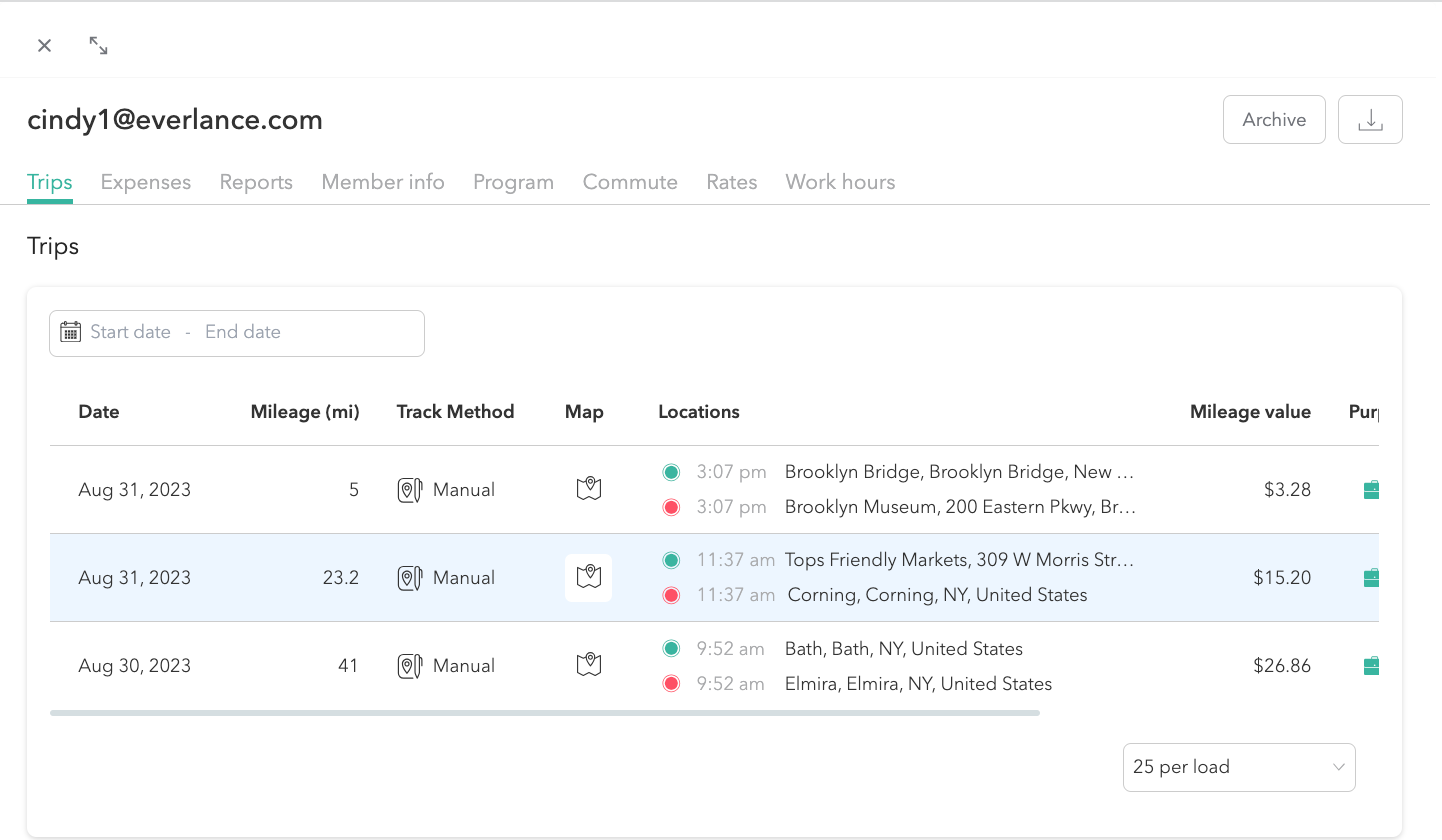Click the horizontal scrollbar under the trips table
Screen dimensions: 1442x840
[545, 713]
